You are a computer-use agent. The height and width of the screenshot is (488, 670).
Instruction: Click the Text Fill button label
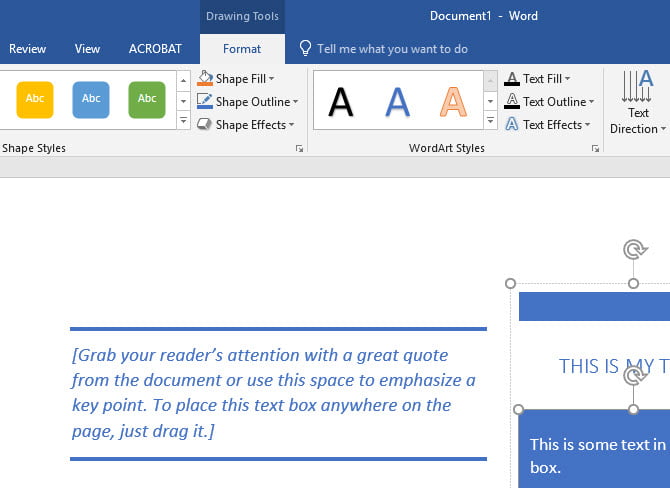coord(542,79)
